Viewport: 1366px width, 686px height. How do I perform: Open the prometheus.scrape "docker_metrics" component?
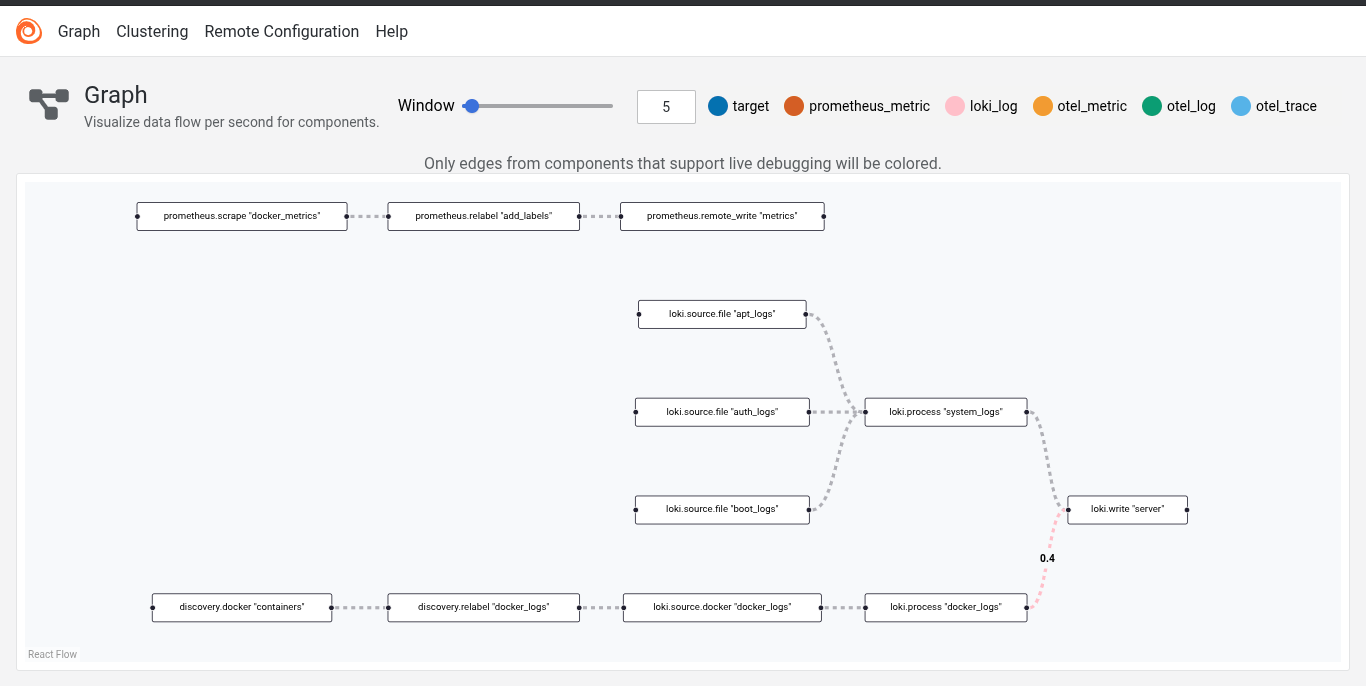pyautogui.click(x=241, y=216)
